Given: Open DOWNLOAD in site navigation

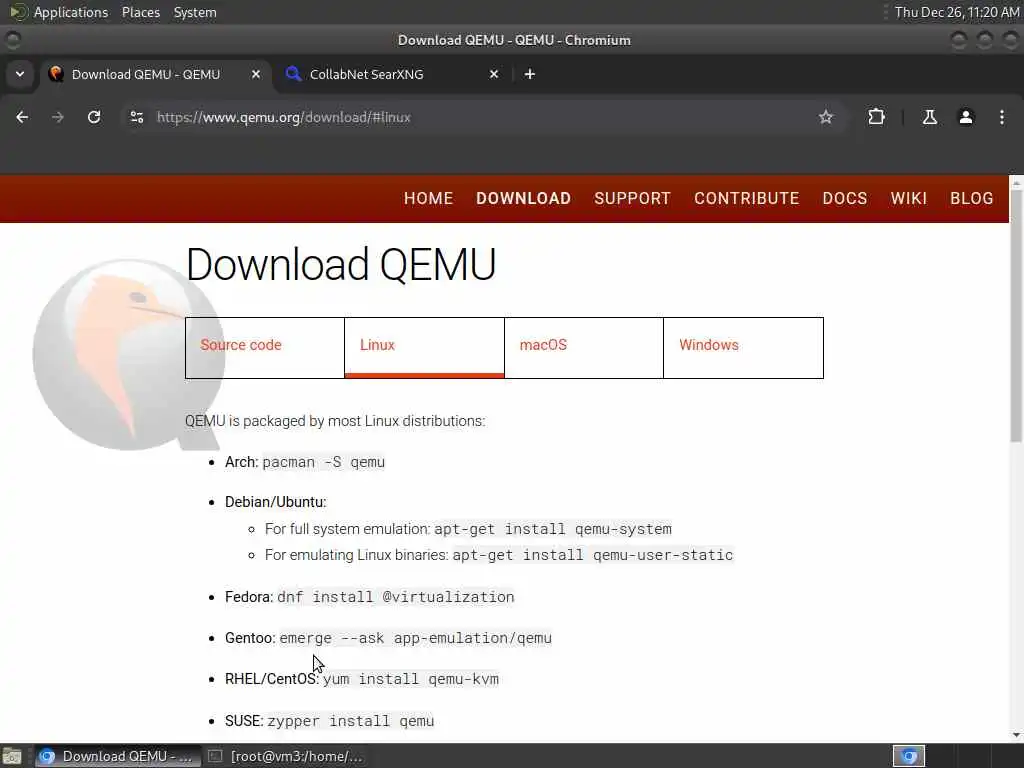Looking at the screenshot, I should [524, 199].
